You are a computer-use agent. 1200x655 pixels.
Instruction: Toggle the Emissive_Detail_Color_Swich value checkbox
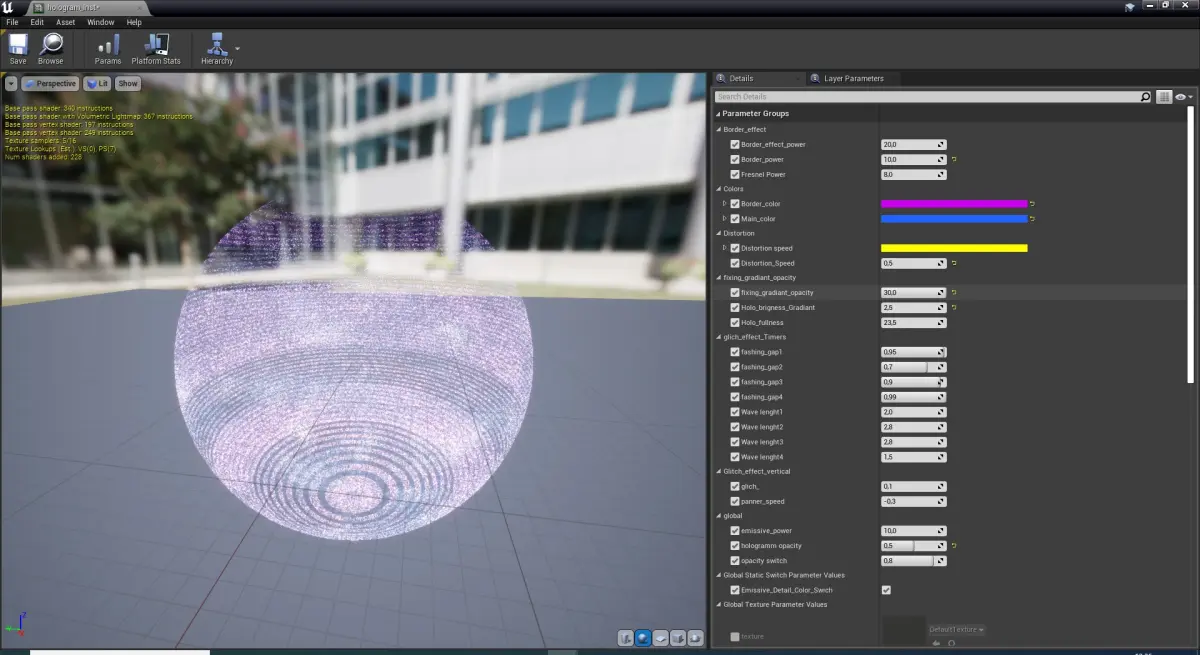[886, 590]
